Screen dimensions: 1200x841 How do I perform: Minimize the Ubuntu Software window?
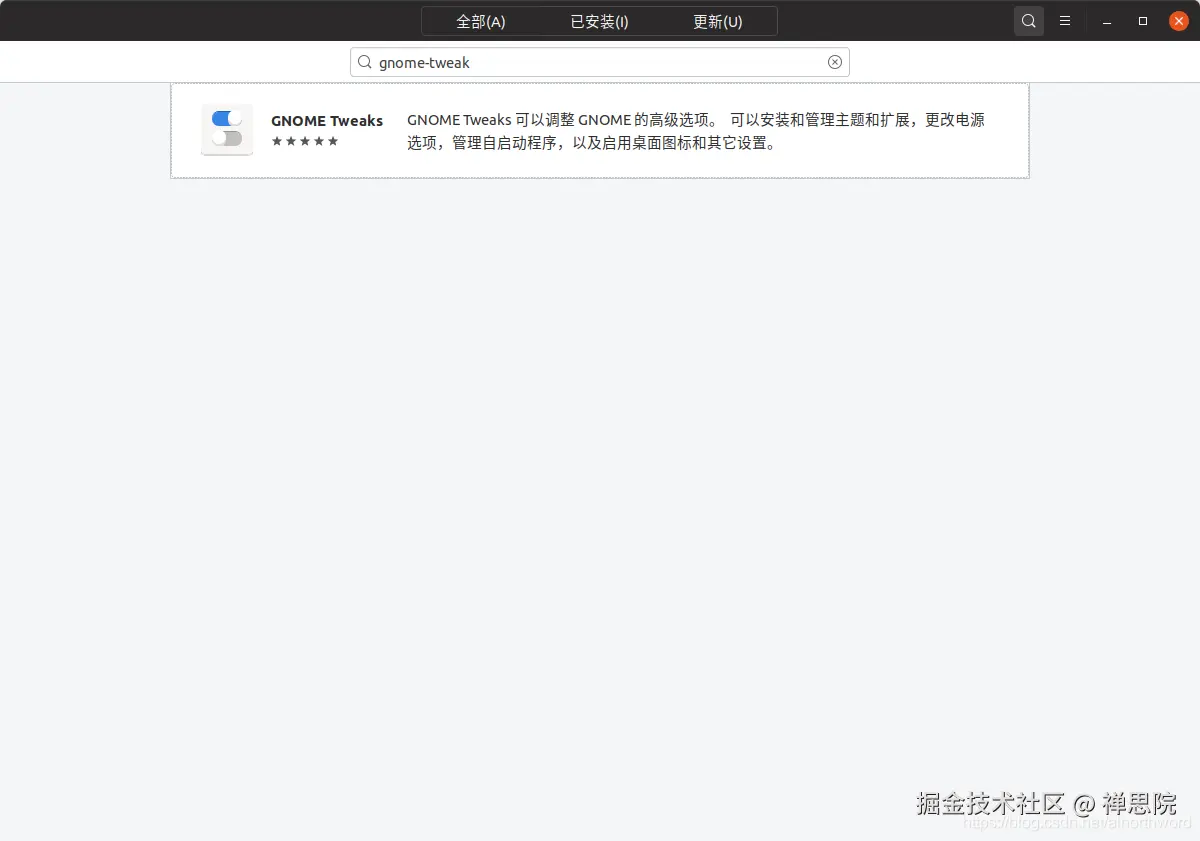click(1106, 20)
